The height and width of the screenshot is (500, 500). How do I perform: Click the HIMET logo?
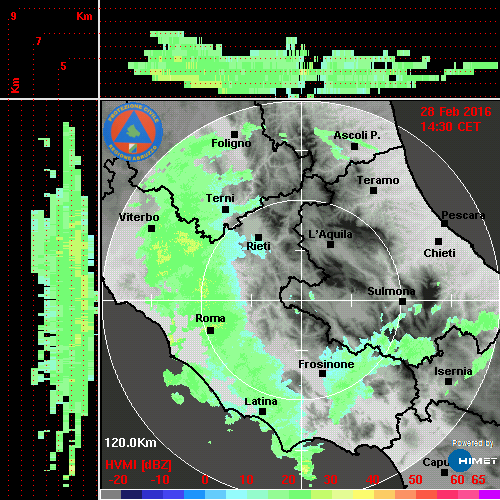472,461
